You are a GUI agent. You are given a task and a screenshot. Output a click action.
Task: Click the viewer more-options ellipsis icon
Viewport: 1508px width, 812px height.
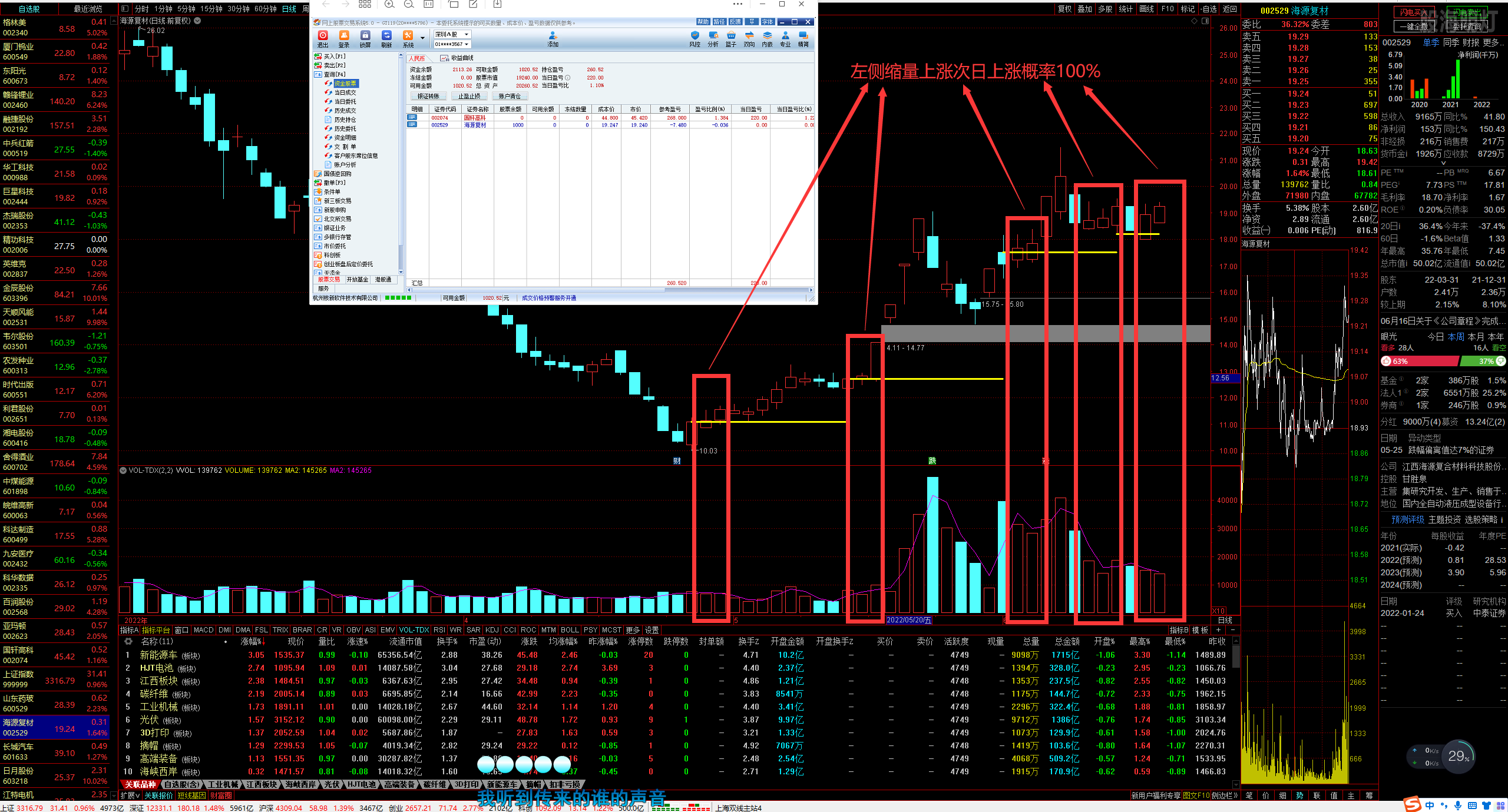(x=738, y=4)
